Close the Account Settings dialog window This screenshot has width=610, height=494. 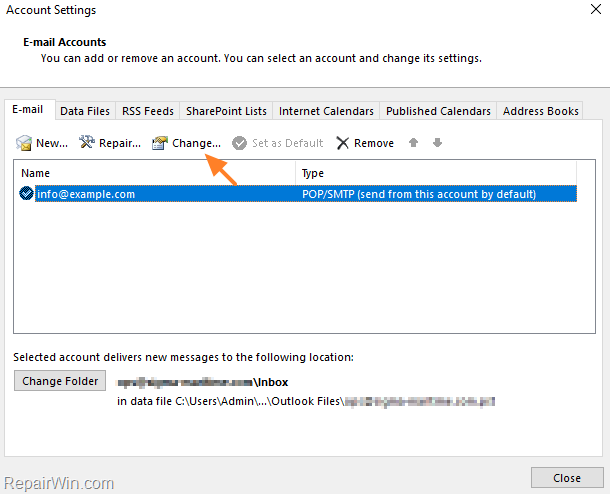coord(596,9)
